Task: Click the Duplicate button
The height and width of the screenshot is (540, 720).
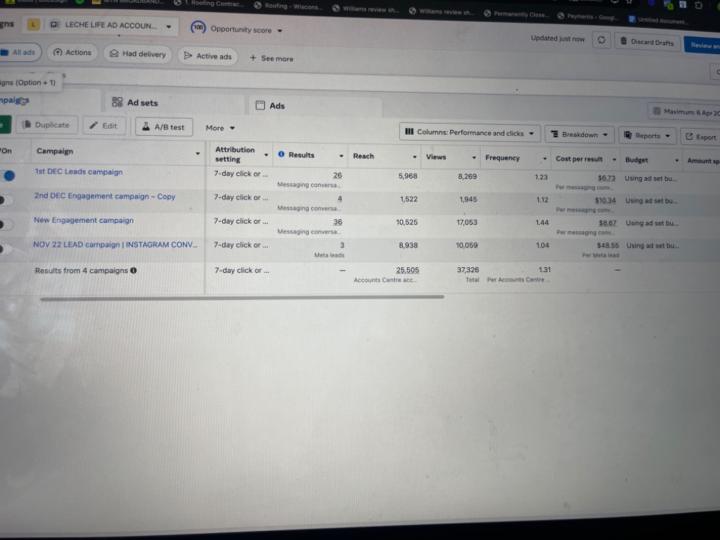Action: (x=46, y=125)
